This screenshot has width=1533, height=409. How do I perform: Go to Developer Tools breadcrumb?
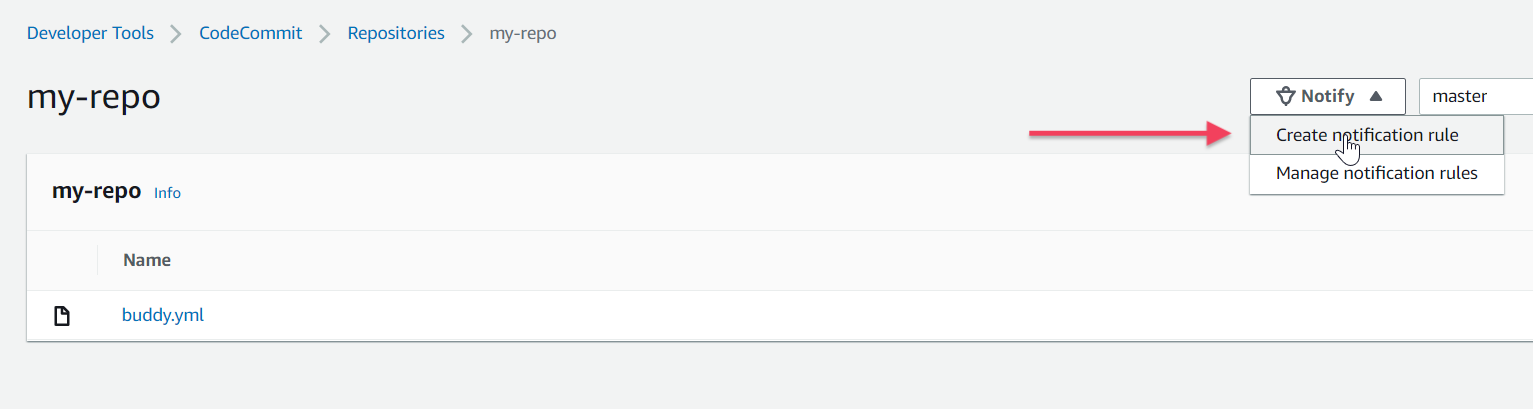[x=90, y=33]
